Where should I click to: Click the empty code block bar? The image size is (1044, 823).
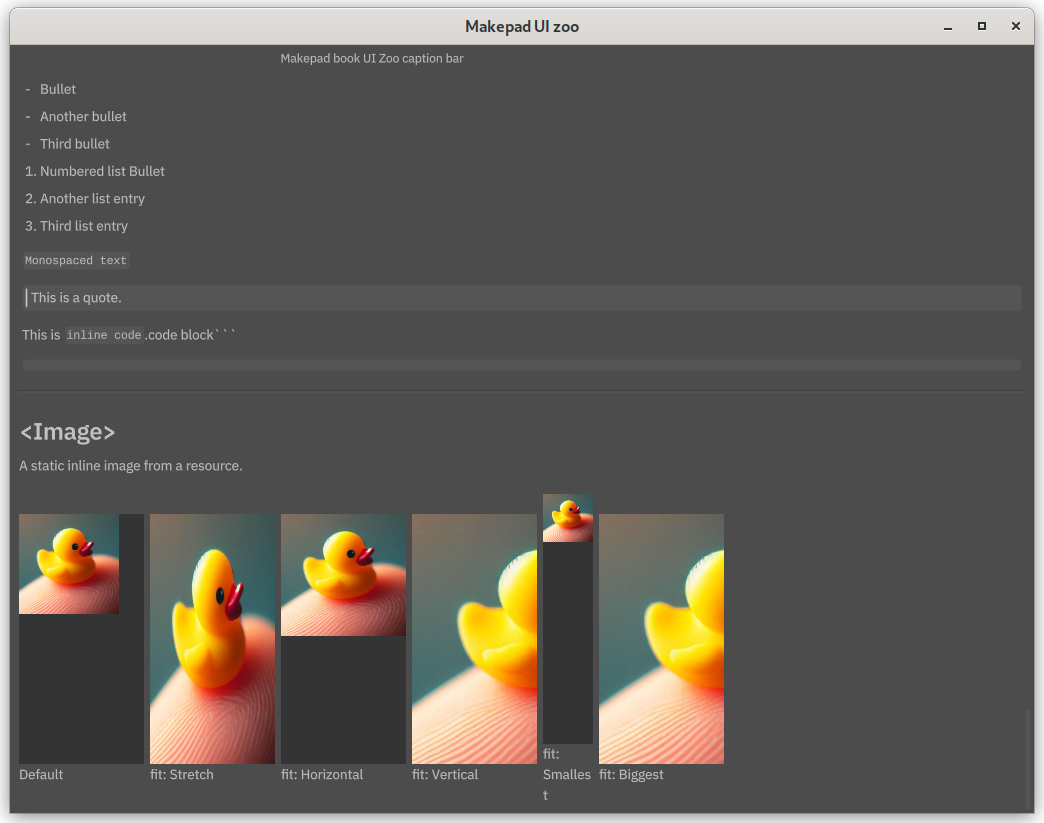(x=522, y=364)
